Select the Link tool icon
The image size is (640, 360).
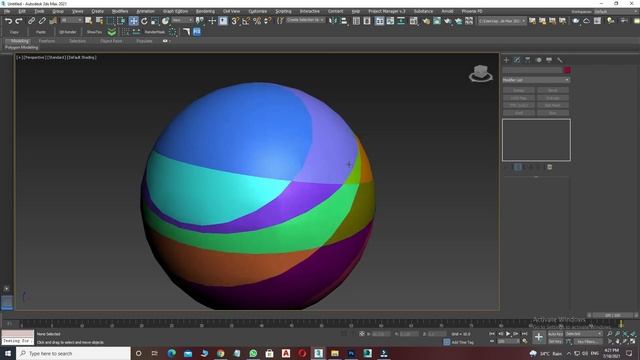click(x=31, y=21)
